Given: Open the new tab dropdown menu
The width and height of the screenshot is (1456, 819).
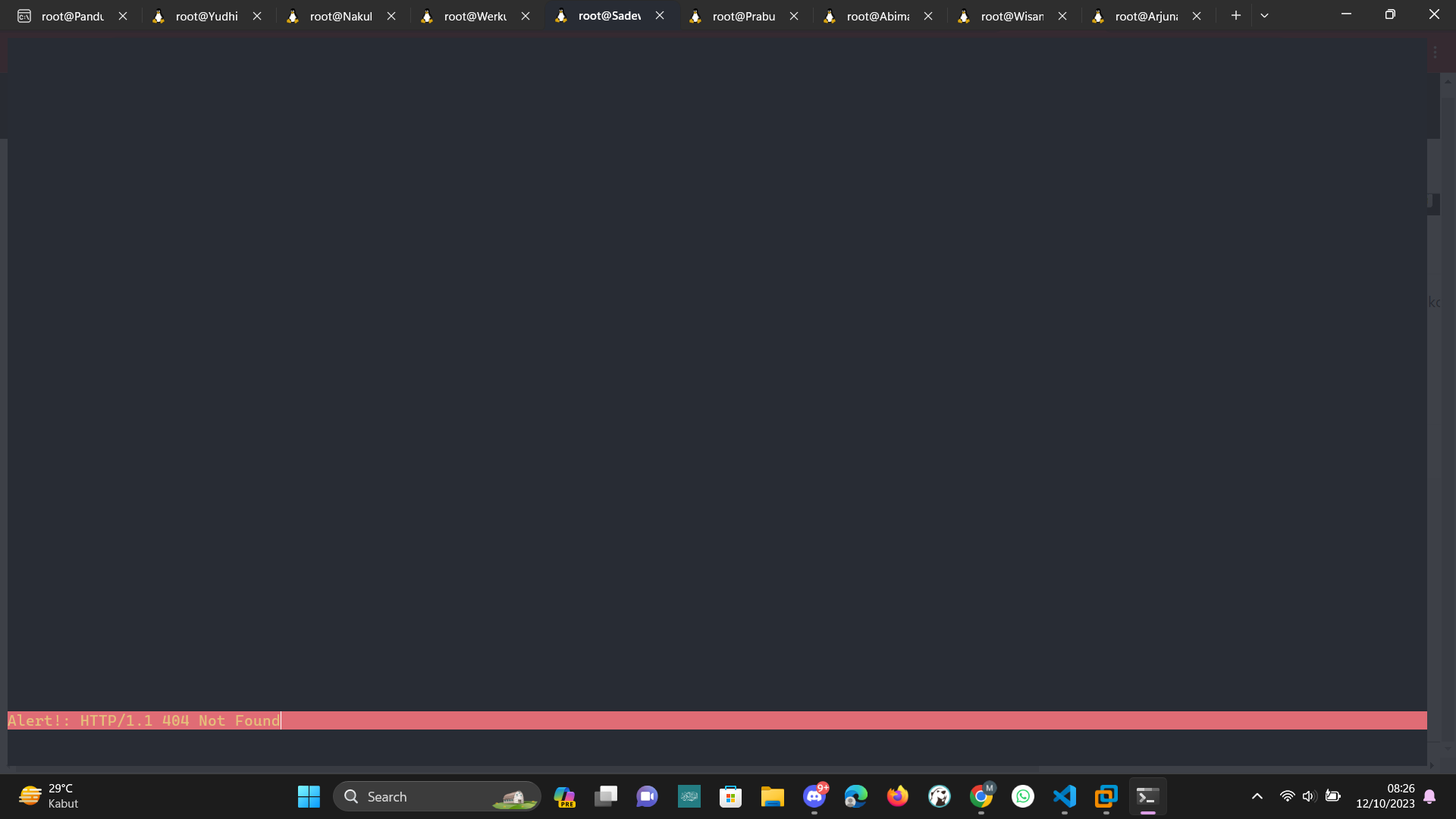Looking at the screenshot, I should pos(1263,15).
